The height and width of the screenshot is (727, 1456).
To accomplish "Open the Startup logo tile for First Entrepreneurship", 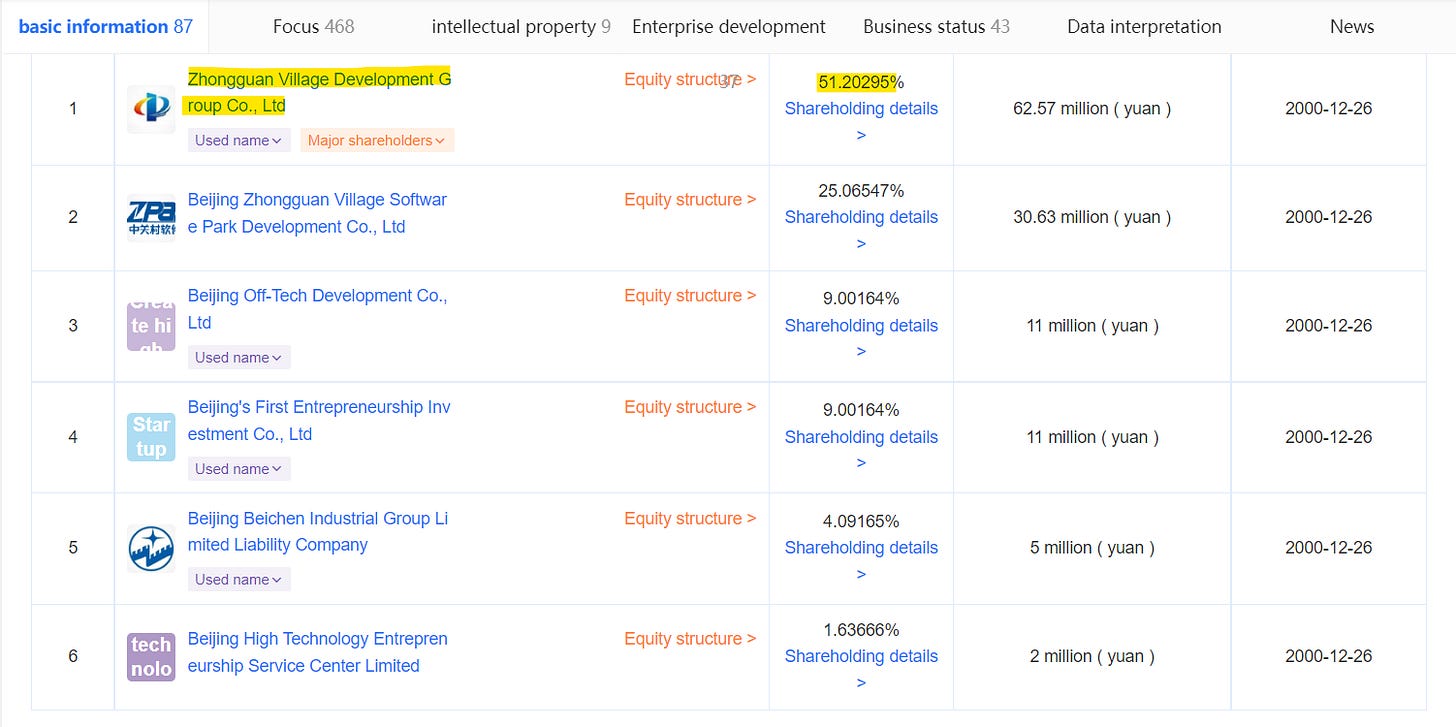I will (151, 437).
